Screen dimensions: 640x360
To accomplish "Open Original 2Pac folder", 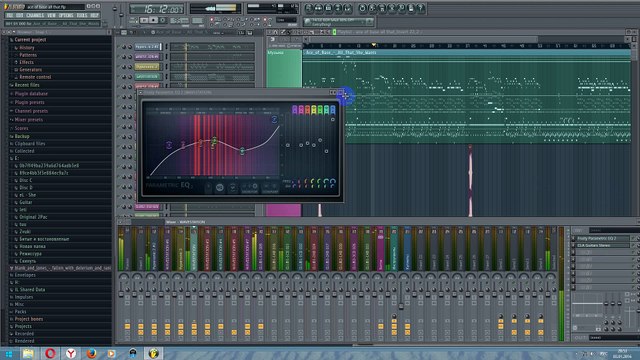I will 33,217.
